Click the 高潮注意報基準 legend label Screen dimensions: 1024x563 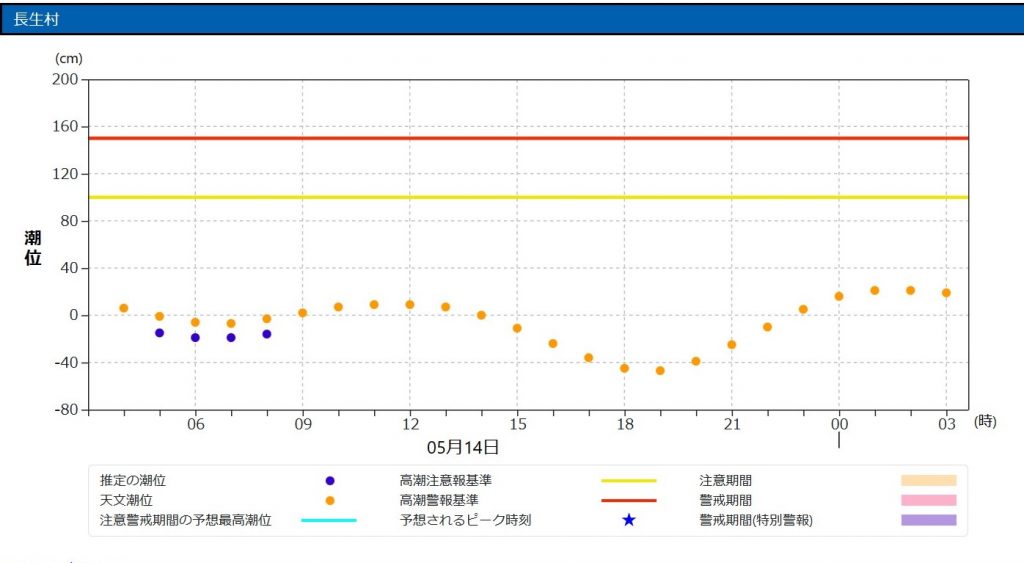click(445, 481)
